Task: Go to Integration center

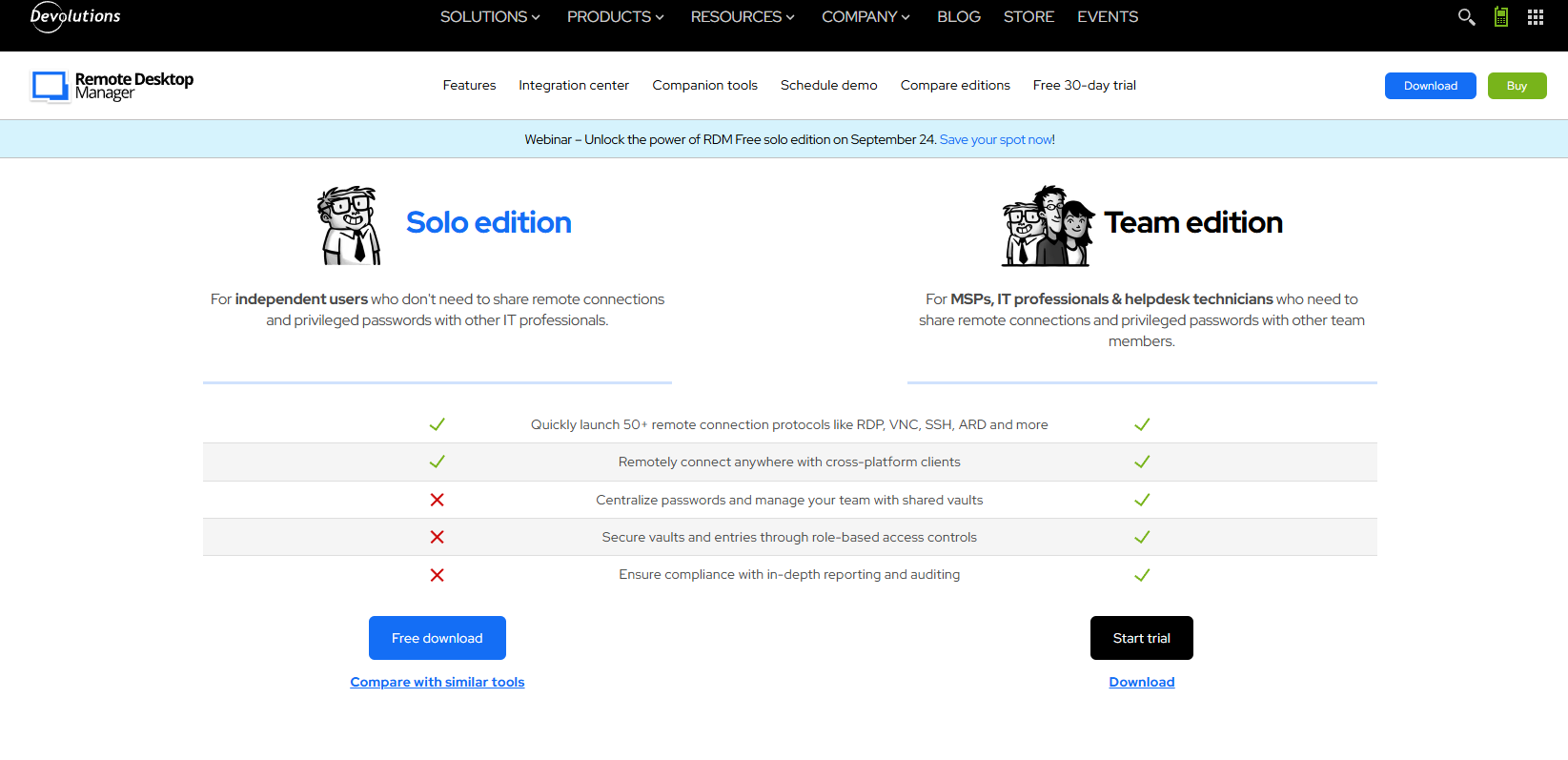Action: pyautogui.click(x=574, y=85)
